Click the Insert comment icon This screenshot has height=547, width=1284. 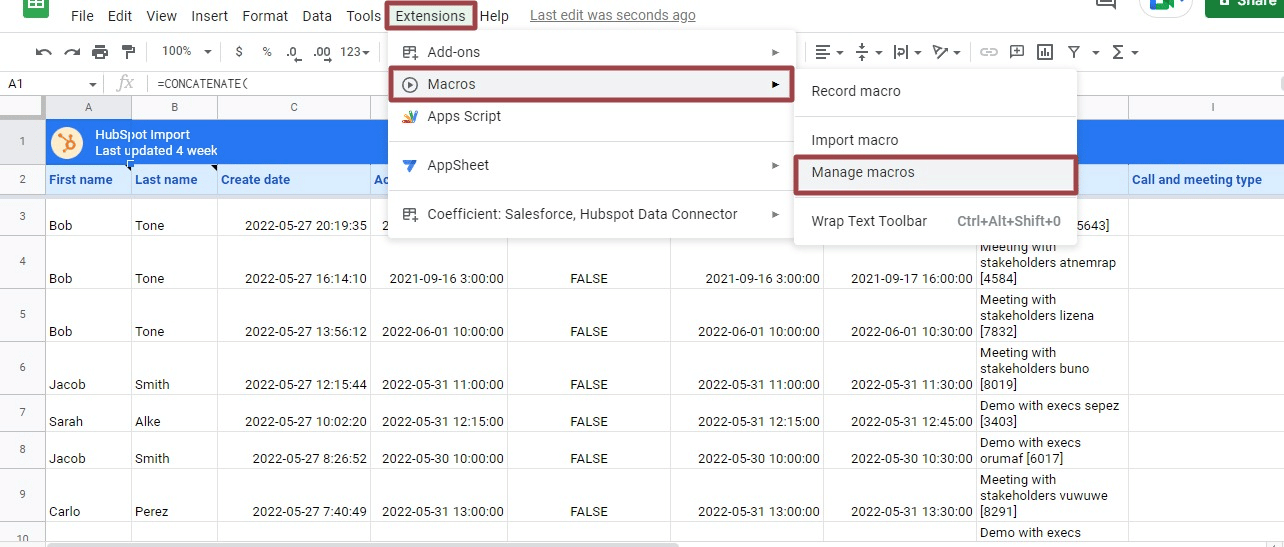tap(1017, 52)
